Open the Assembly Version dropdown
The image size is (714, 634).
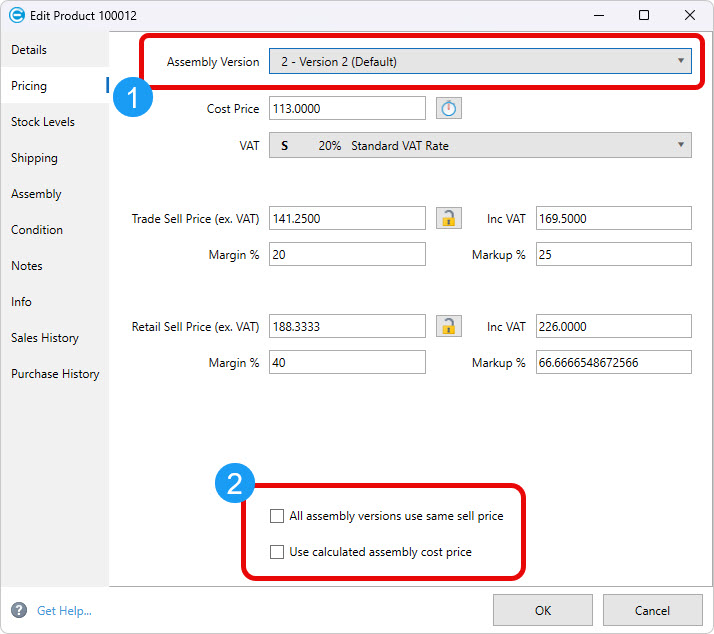click(480, 62)
